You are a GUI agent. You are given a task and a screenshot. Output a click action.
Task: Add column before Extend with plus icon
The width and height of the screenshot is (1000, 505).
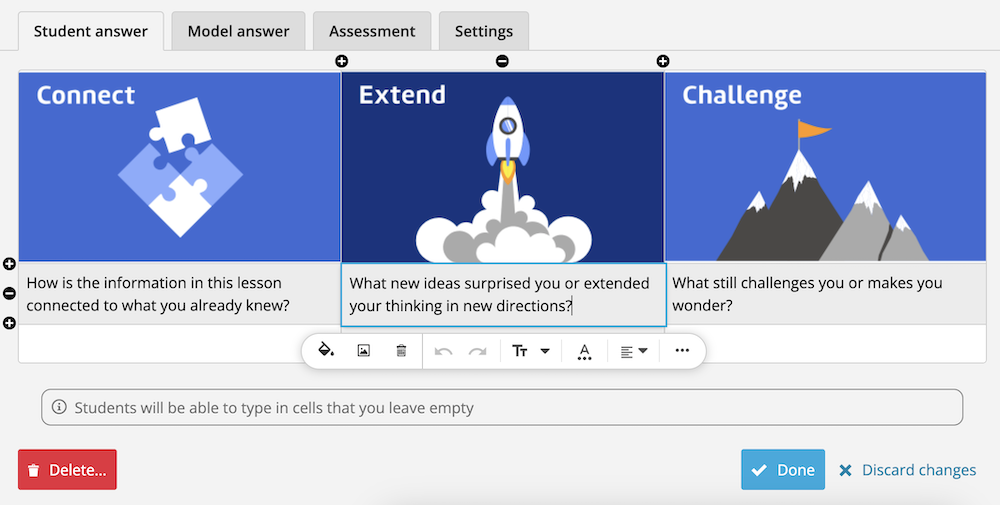tap(342, 61)
